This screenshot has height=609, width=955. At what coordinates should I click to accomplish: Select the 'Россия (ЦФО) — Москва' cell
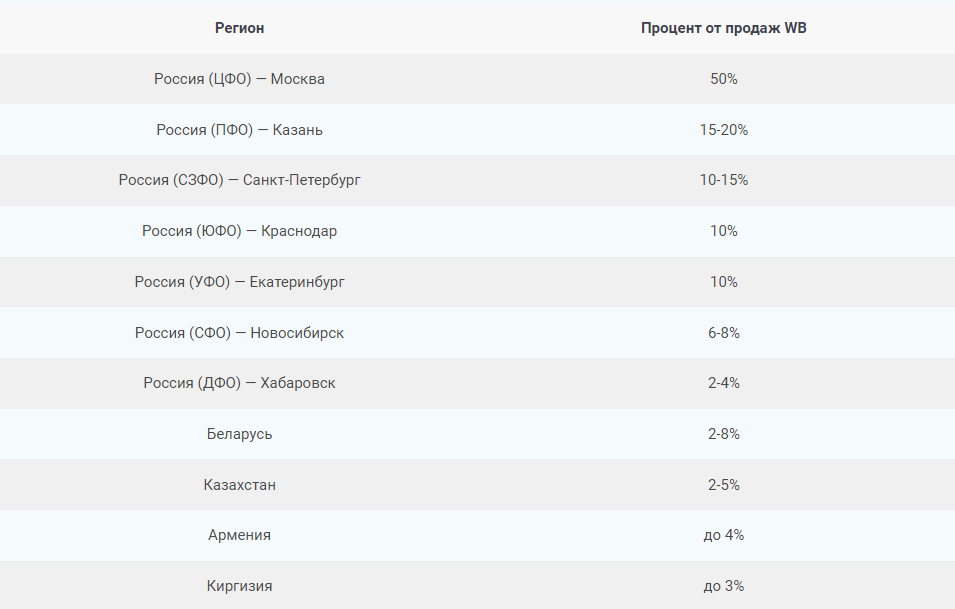tap(239, 79)
